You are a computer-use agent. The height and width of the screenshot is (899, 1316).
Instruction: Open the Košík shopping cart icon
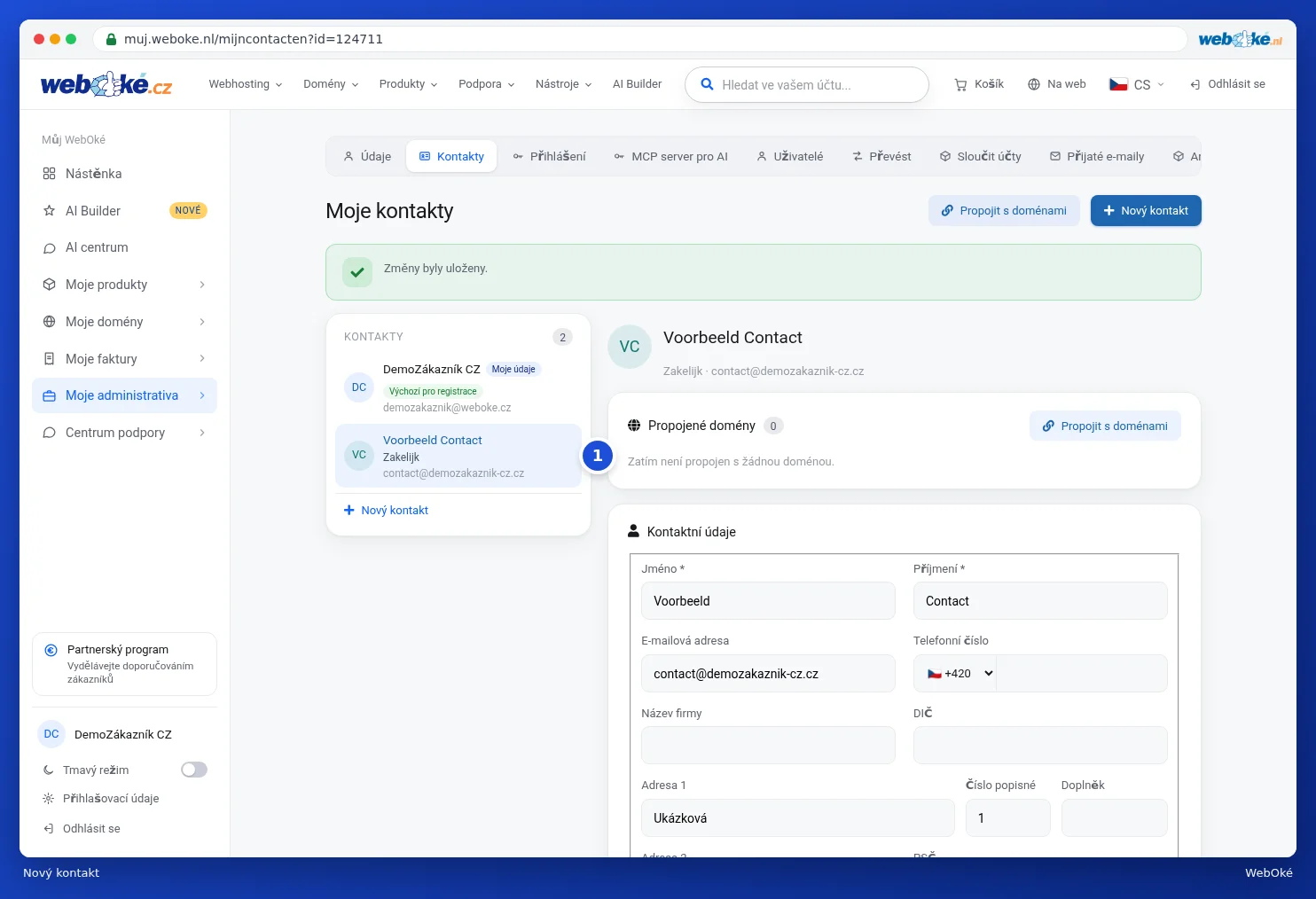point(960,84)
